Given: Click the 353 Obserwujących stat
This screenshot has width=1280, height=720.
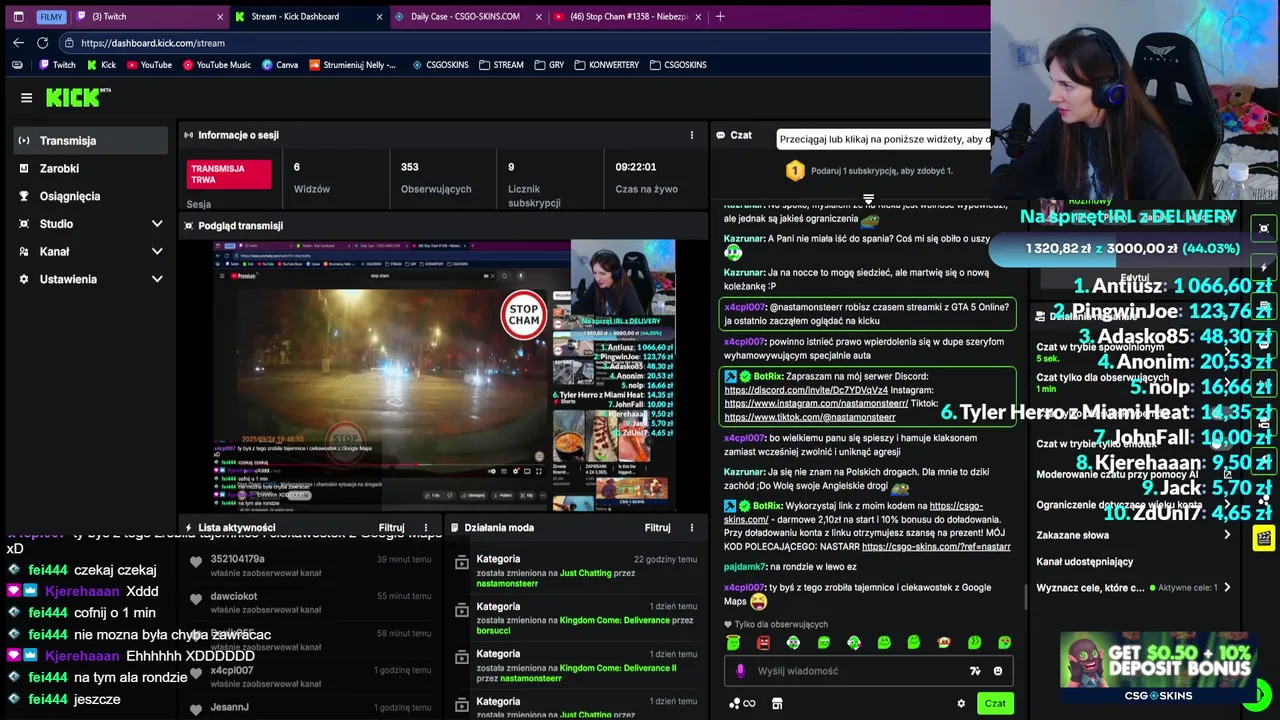Looking at the screenshot, I should click(436, 177).
